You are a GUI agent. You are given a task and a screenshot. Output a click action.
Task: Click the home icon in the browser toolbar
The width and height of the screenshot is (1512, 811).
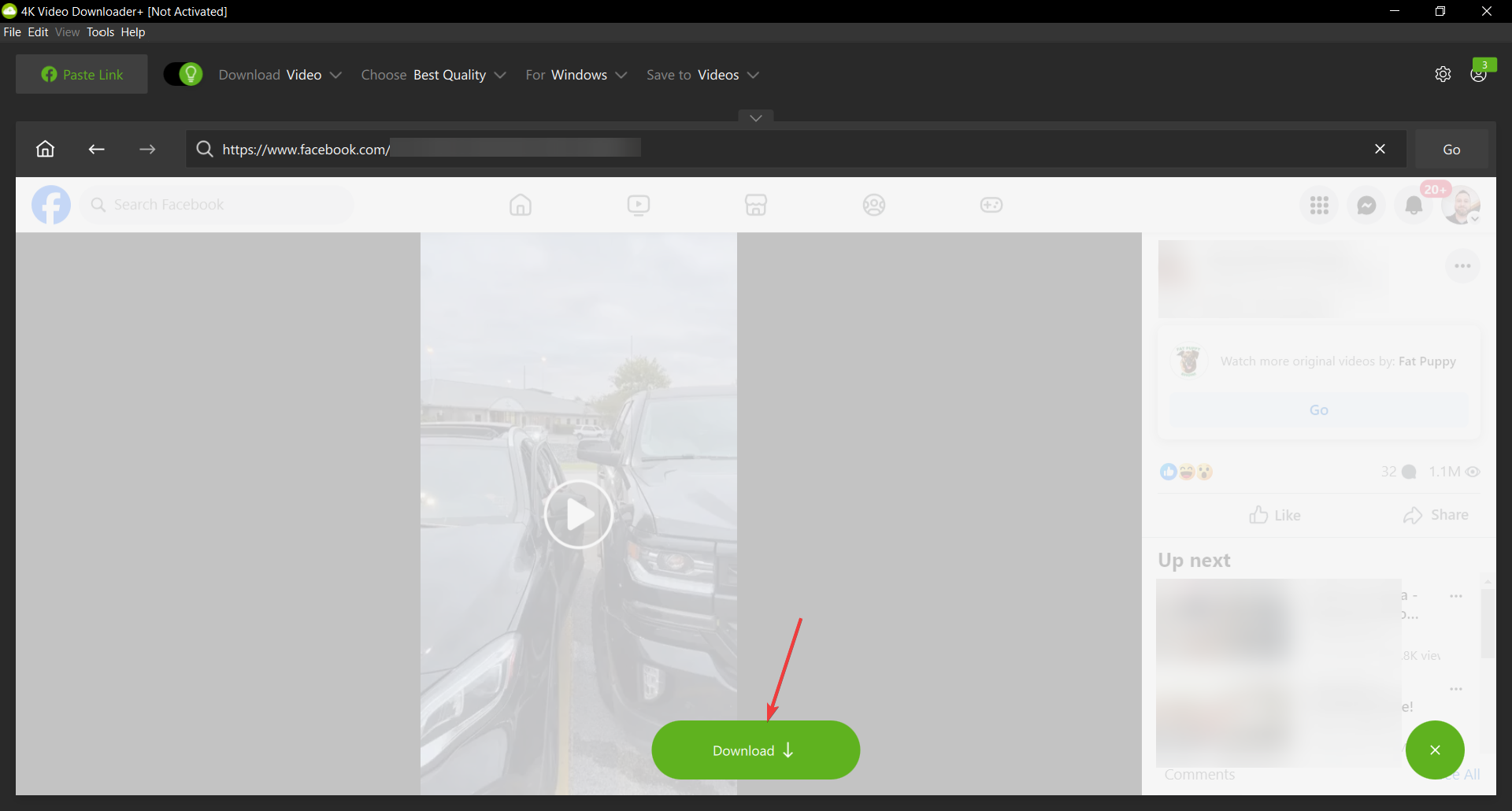[45, 149]
